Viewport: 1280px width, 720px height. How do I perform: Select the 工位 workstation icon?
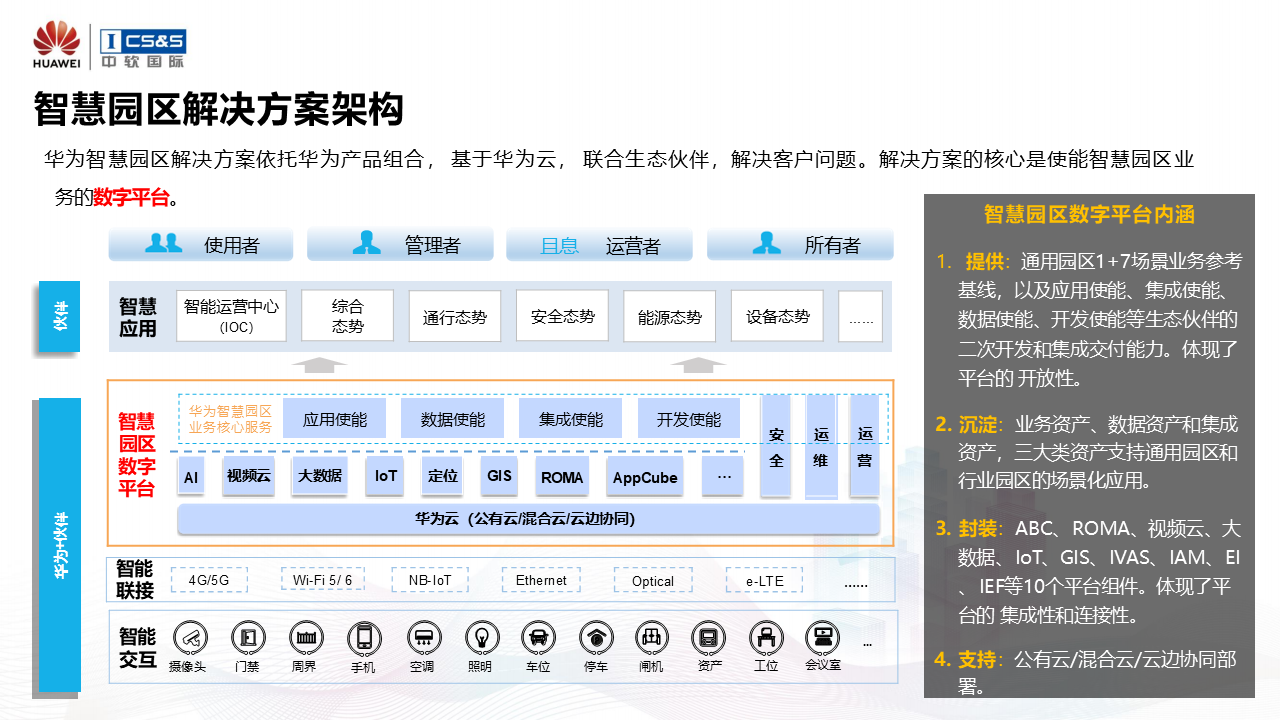[766, 636]
